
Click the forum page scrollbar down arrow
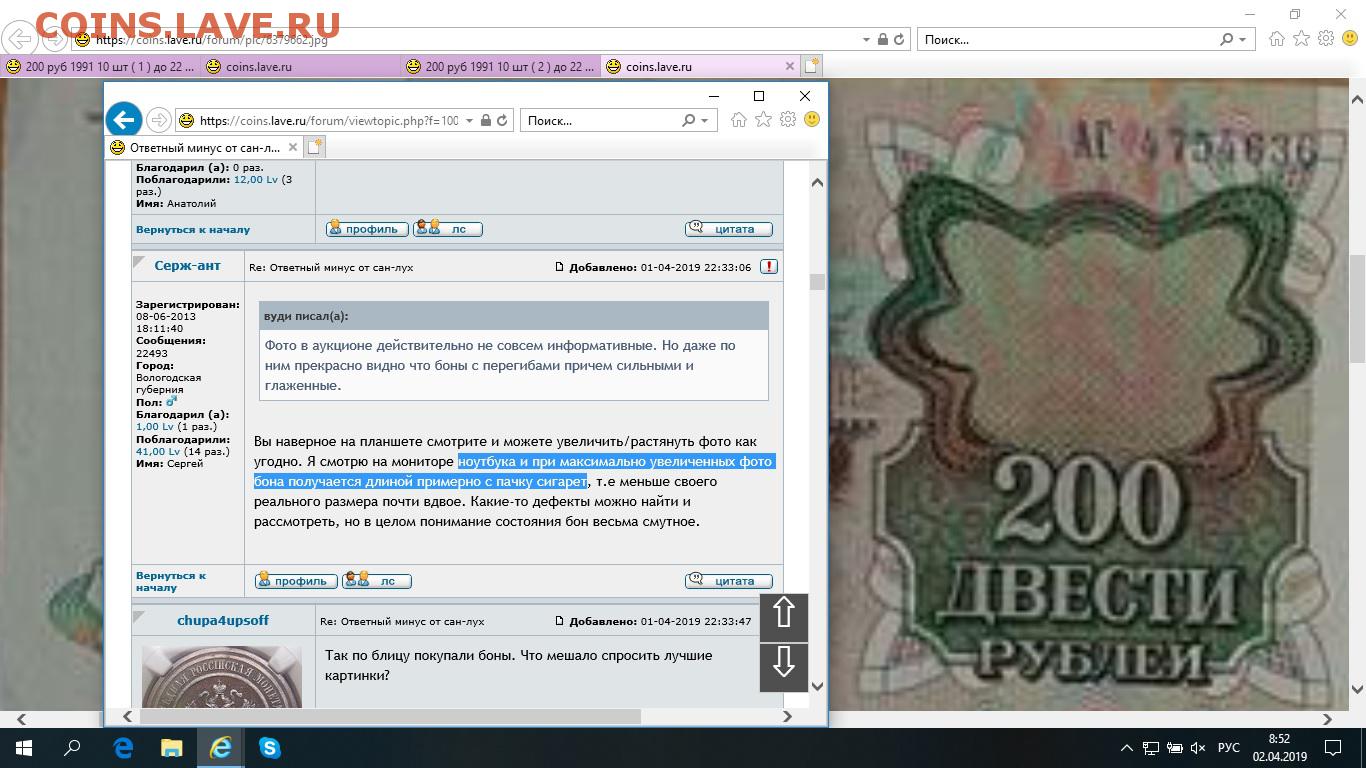click(817, 686)
